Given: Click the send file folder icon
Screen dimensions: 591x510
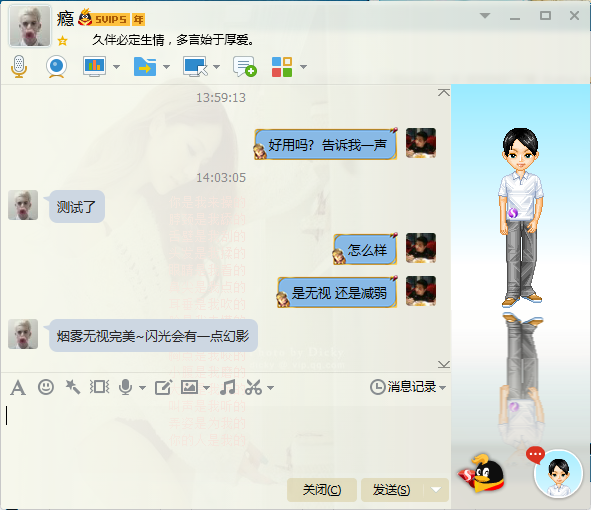Looking at the screenshot, I should click(145, 67).
